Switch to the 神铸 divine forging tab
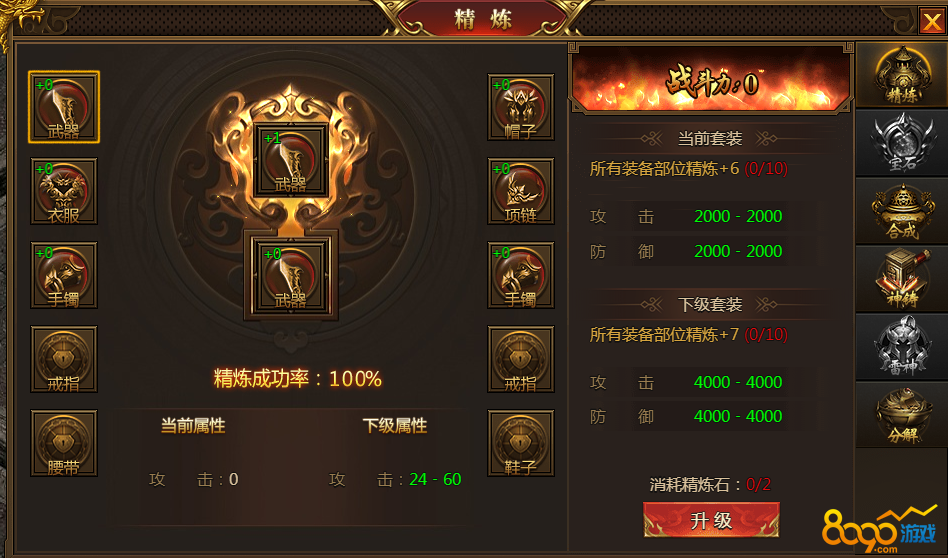The image size is (948, 558). coord(901,279)
